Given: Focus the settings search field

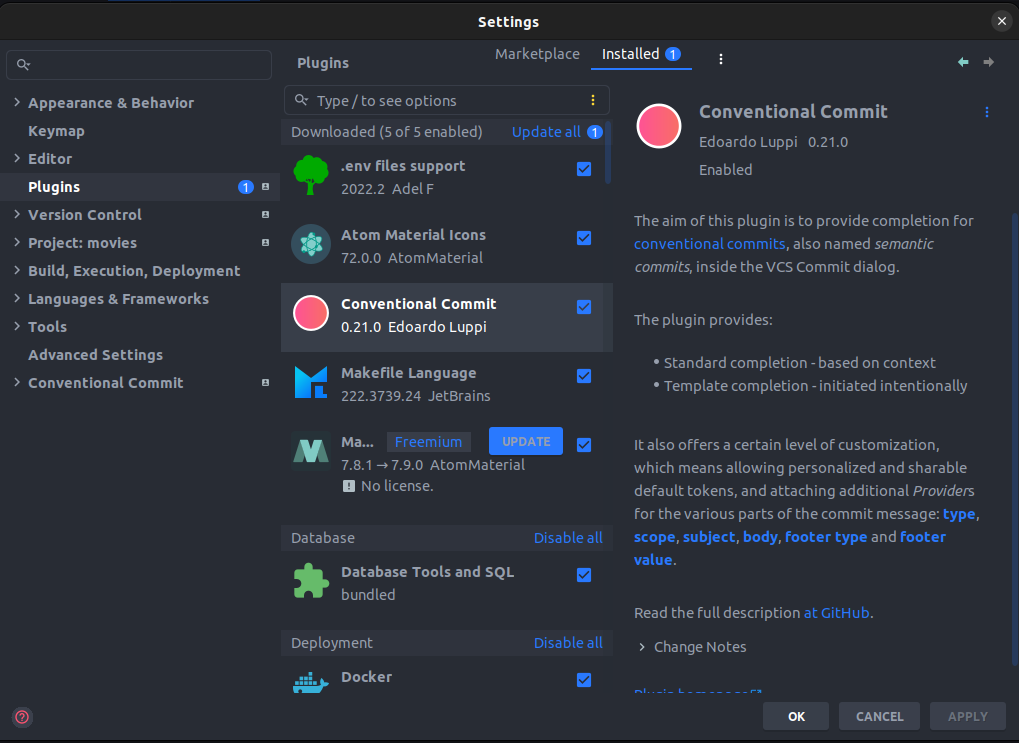Looking at the screenshot, I should (x=139, y=64).
